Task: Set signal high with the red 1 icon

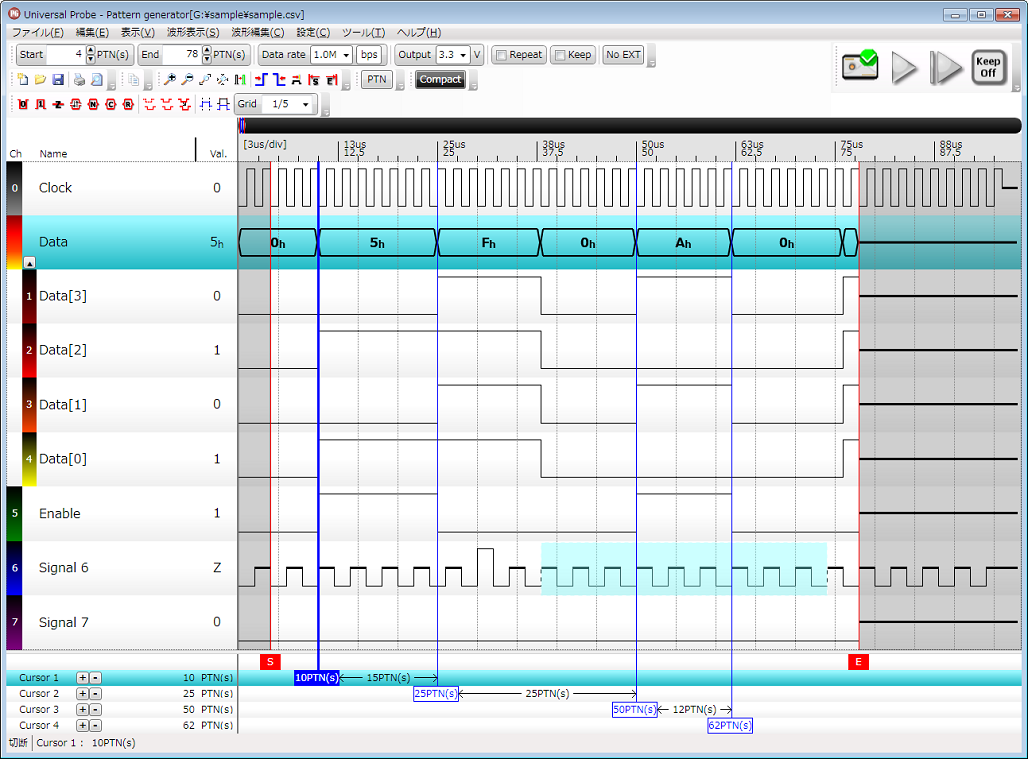Action: pyautogui.click(x=40, y=104)
